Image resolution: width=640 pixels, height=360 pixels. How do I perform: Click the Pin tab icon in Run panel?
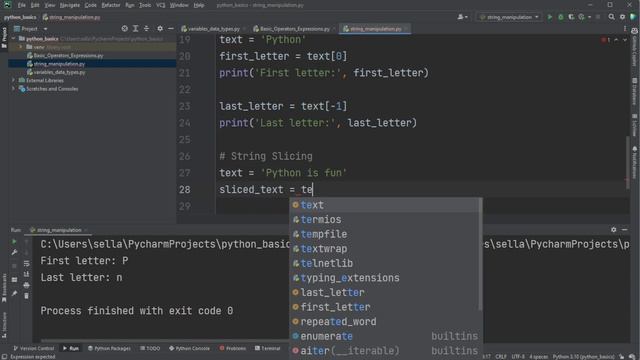(14, 293)
